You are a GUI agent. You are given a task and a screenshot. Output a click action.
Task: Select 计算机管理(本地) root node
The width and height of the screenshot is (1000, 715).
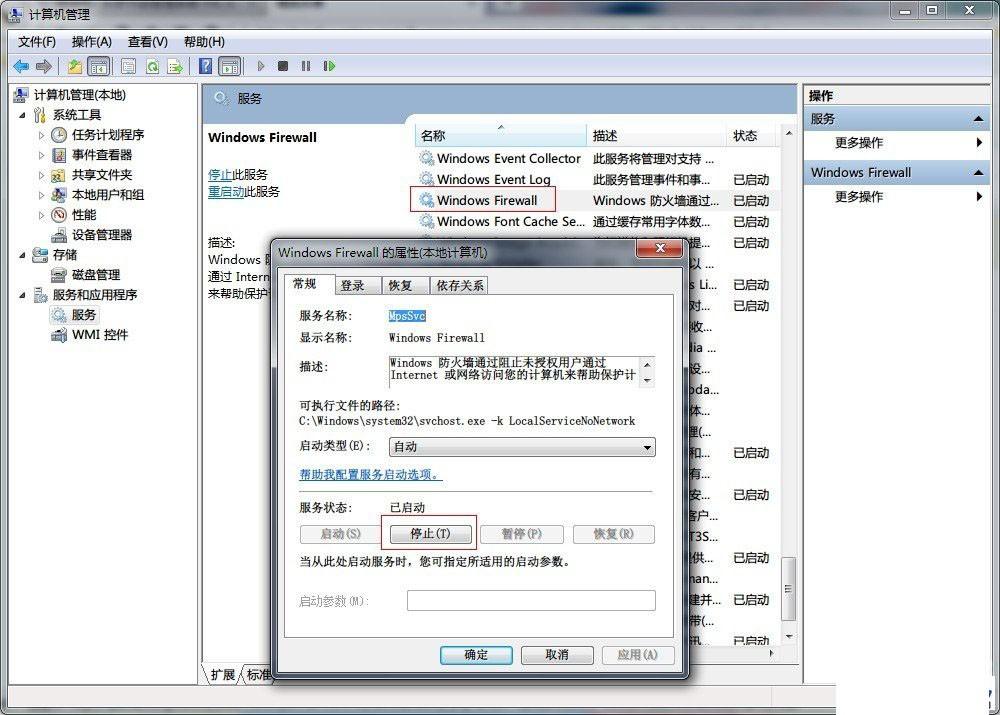tap(80, 95)
